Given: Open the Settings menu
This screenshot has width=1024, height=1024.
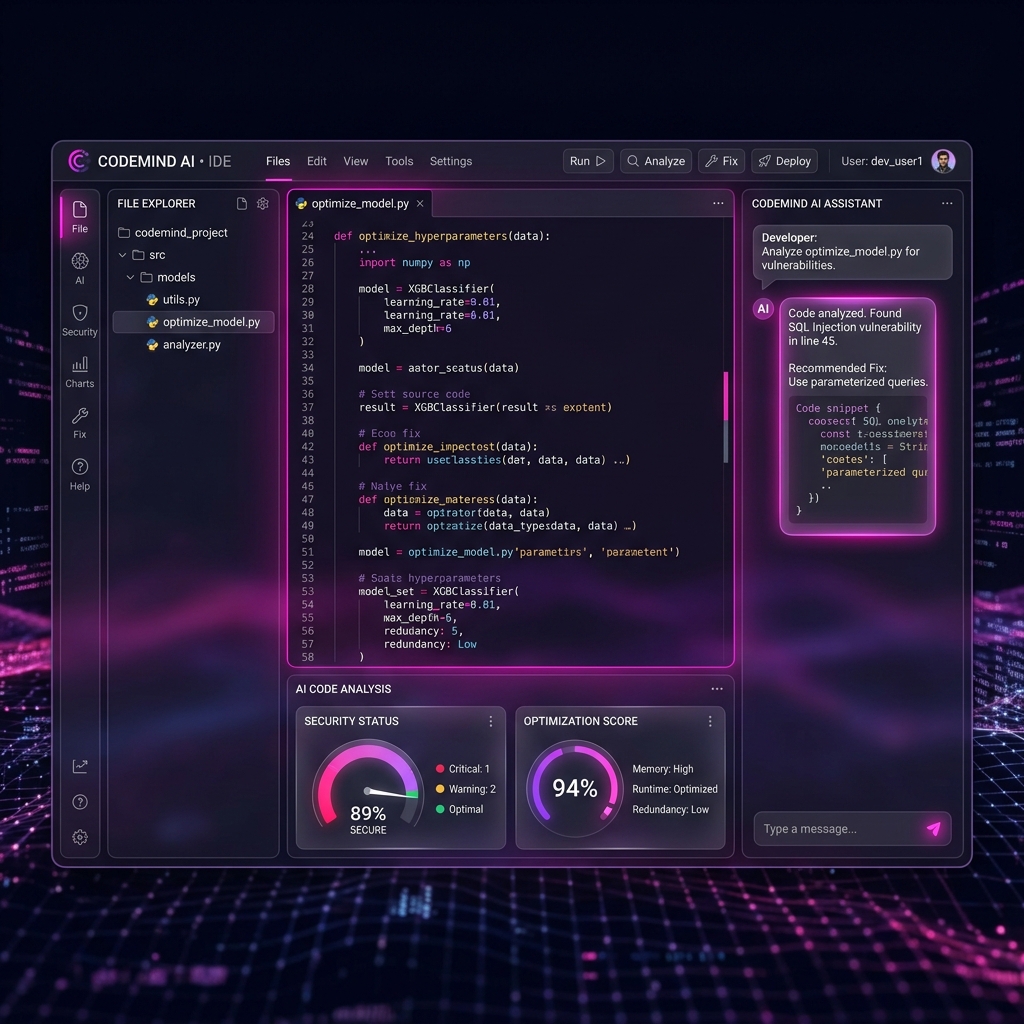Looking at the screenshot, I should click(x=451, y=161).
